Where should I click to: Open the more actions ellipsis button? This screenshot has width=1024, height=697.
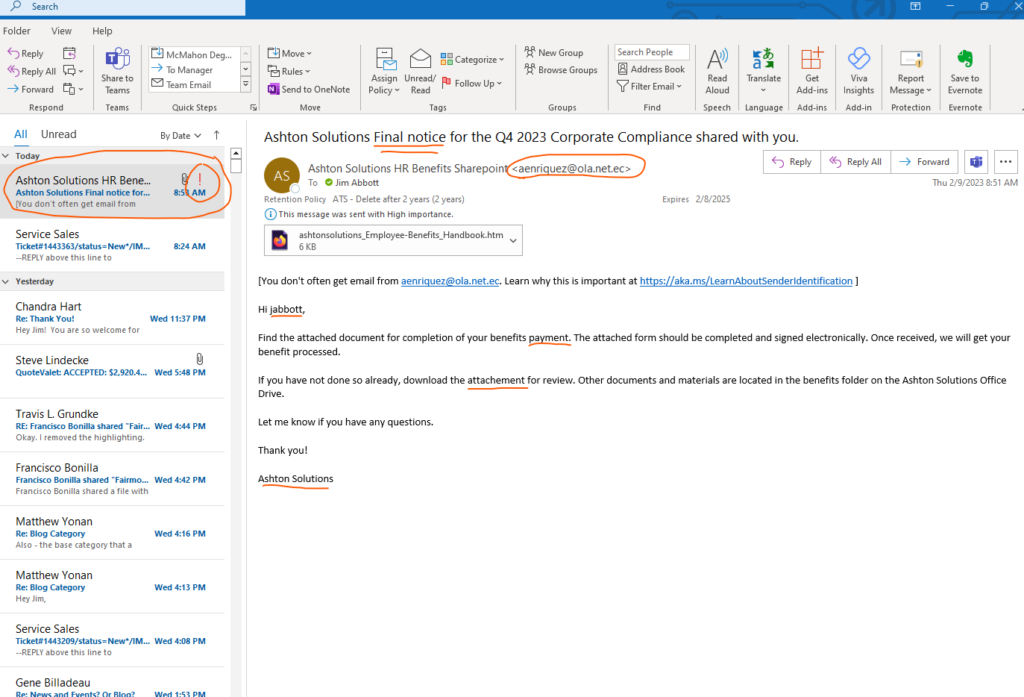[1006, 161]
